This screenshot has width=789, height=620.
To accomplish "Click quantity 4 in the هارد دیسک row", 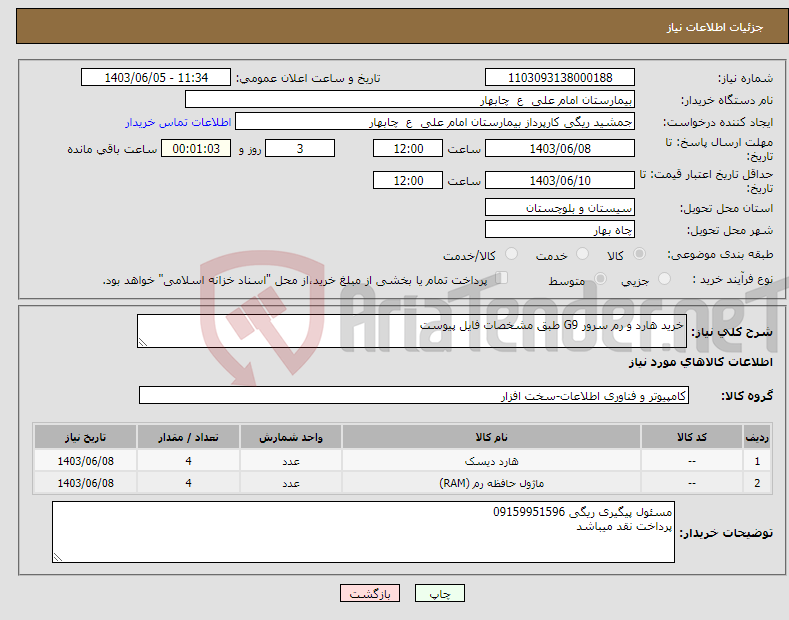I will coord(188,461).
